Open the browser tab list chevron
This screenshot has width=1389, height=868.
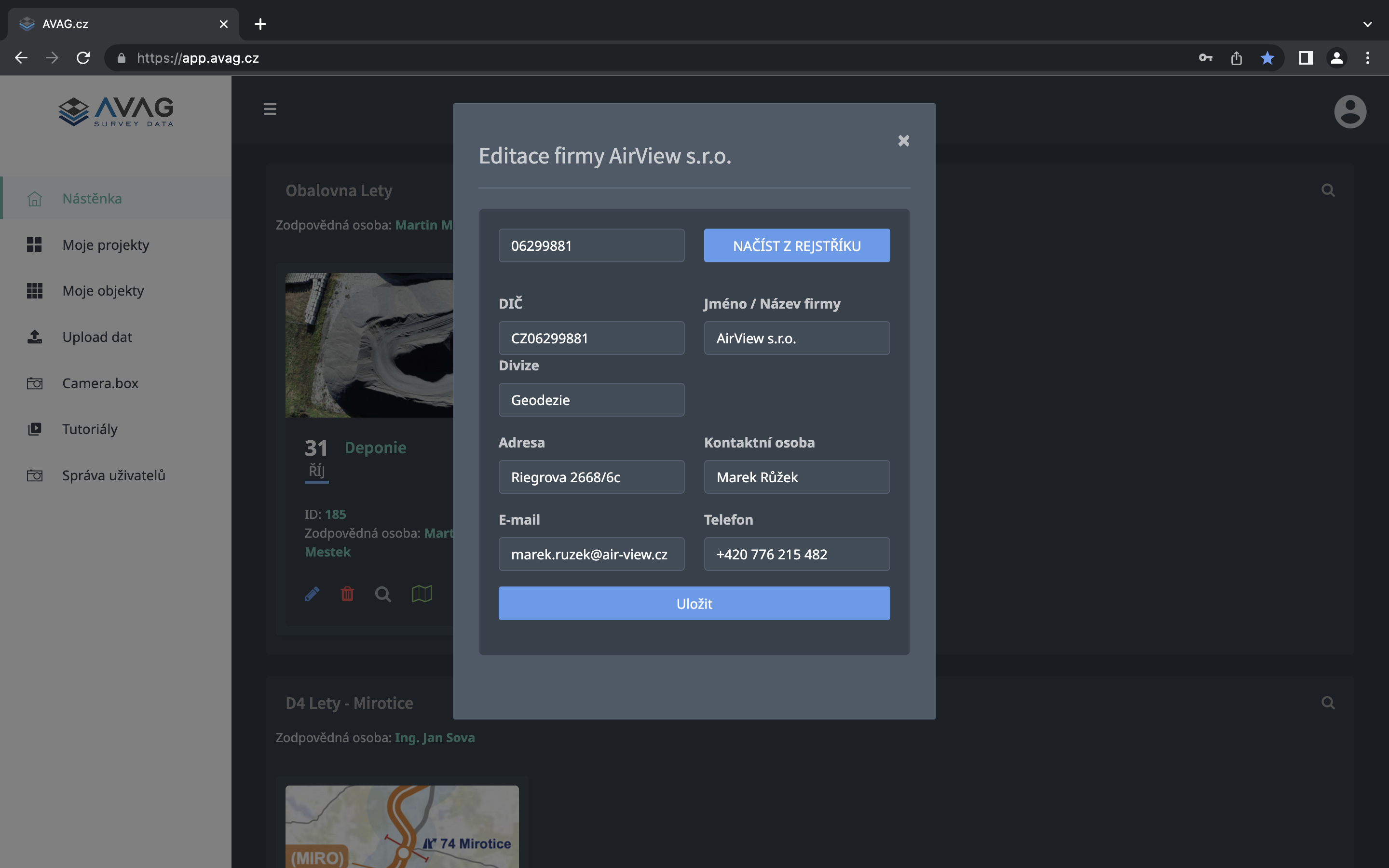tap(1367, 24)
